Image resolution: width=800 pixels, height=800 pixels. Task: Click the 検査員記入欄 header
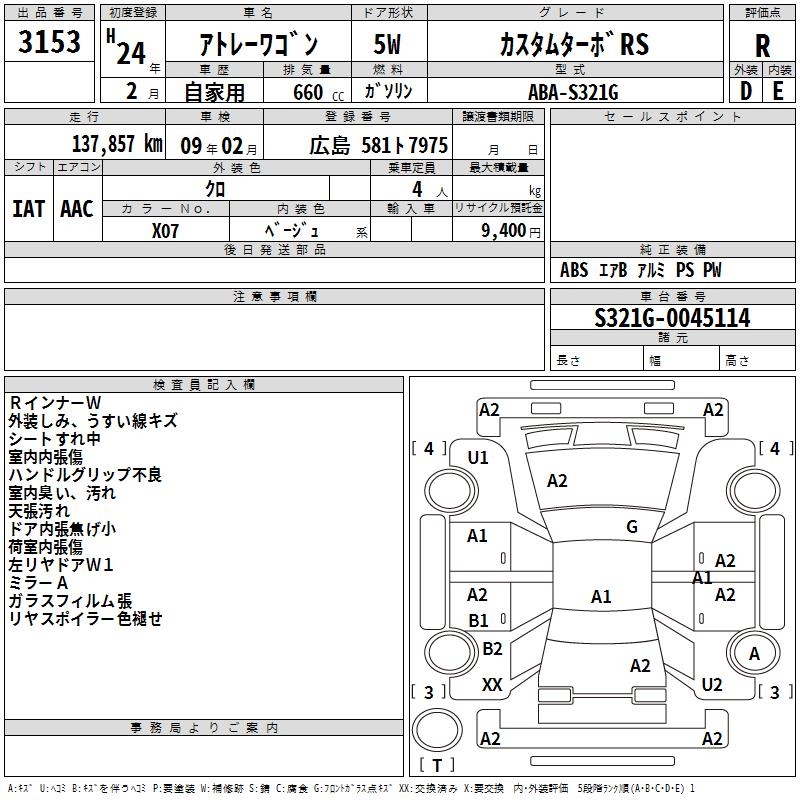pos(204,385)
